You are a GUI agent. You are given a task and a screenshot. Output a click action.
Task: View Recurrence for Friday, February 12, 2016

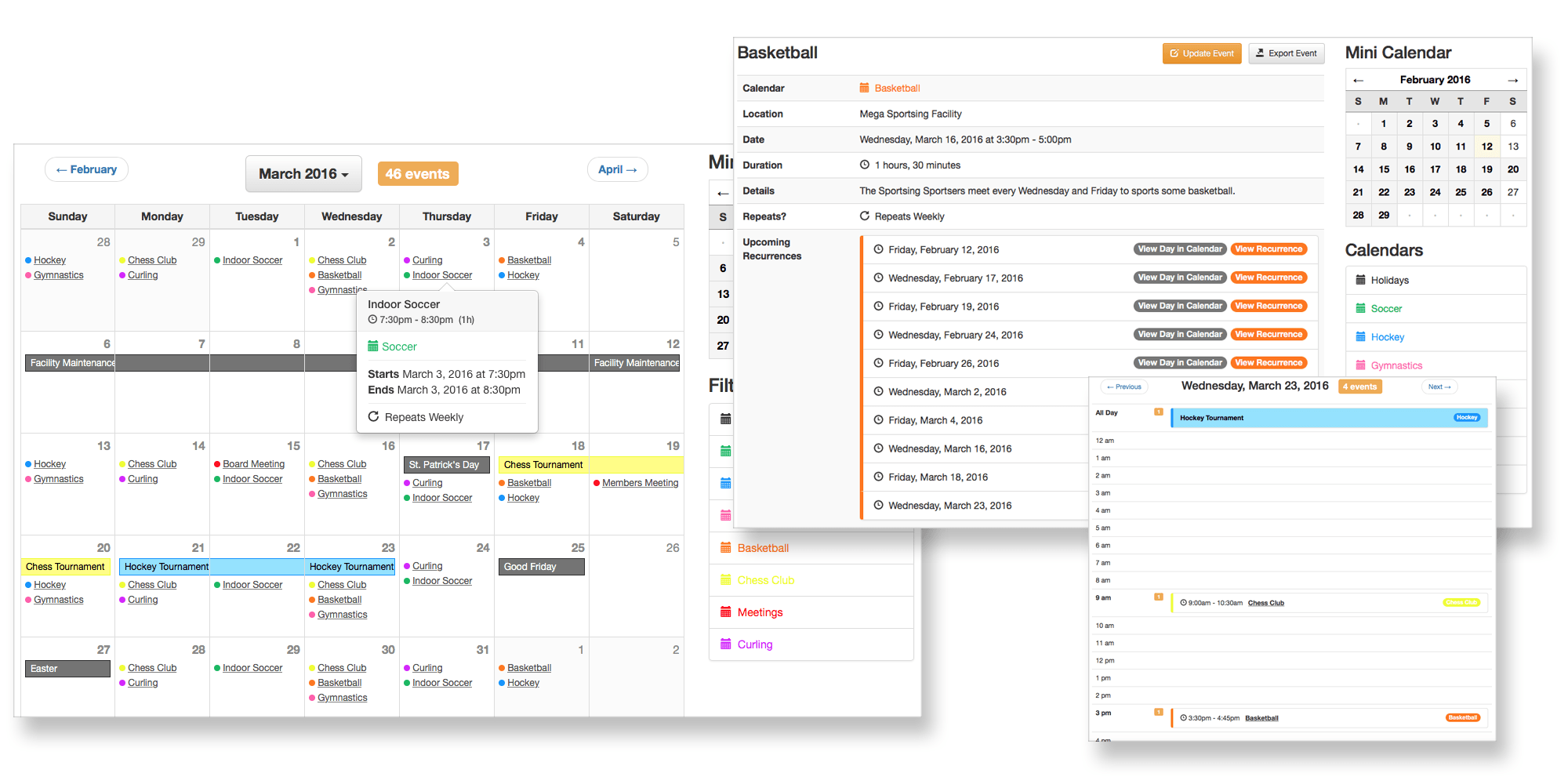click(x=1269, y=249)
